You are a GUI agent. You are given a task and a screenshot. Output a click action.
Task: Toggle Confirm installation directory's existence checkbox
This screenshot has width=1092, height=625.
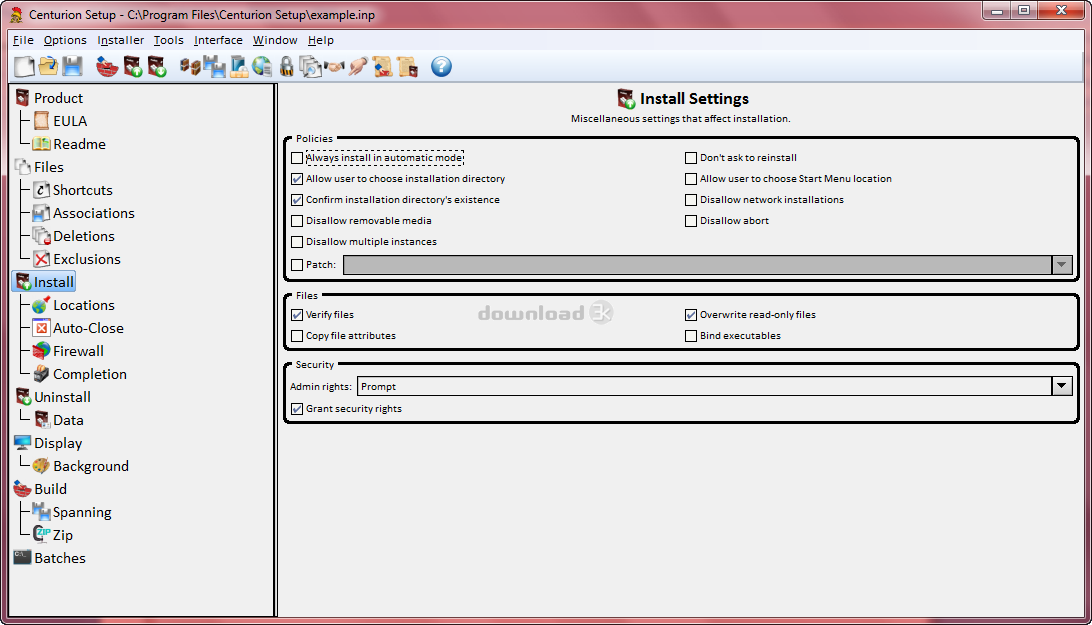point(297,200)
